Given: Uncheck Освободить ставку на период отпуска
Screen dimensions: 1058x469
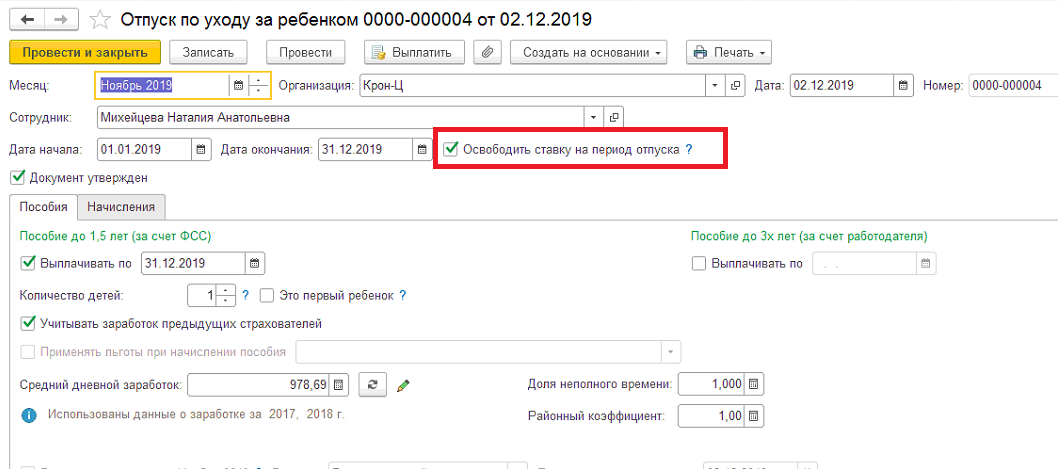Looking at the screenshot, I should pos(451,149).
